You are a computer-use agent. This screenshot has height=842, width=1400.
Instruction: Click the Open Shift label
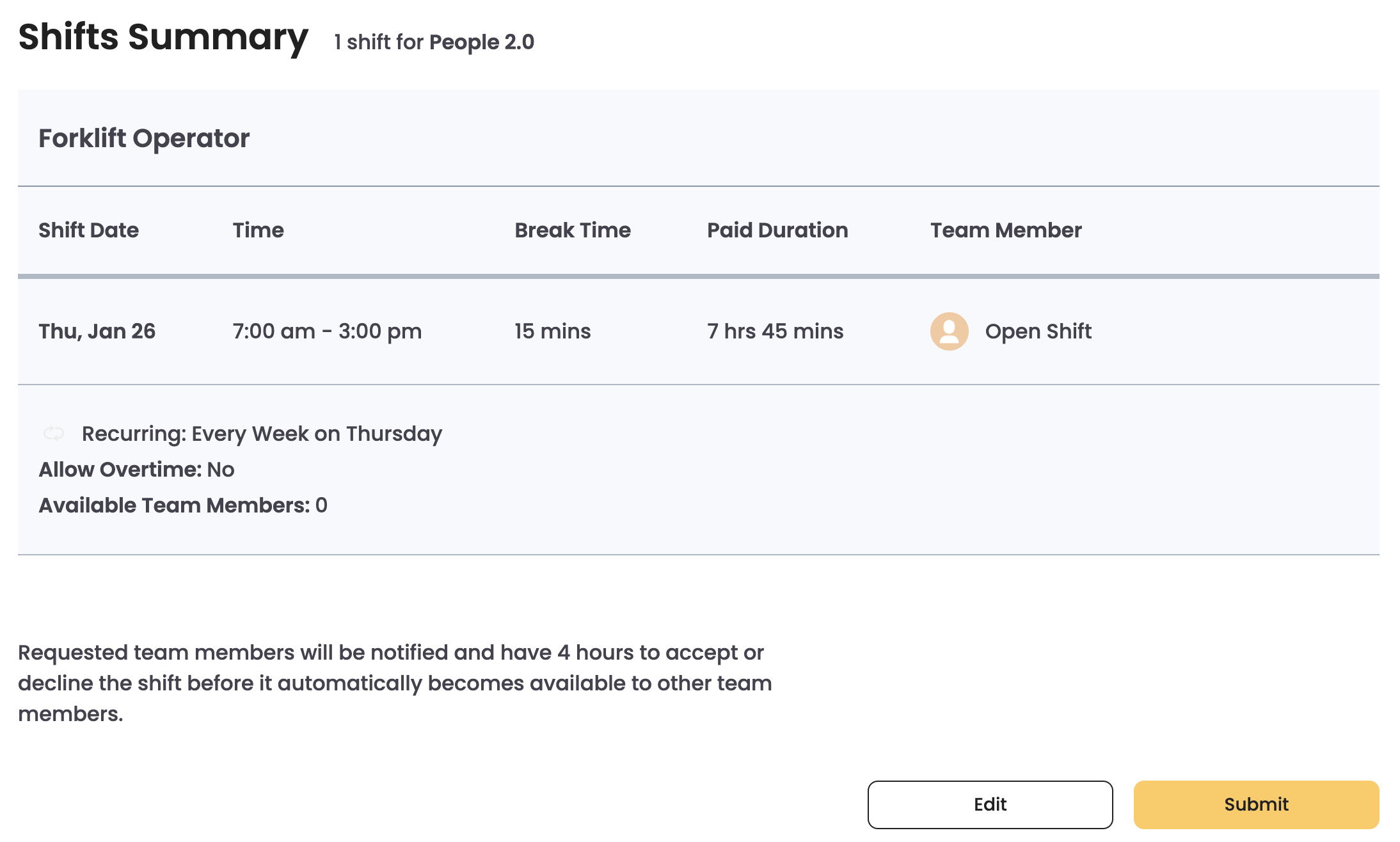(1038, 331)
